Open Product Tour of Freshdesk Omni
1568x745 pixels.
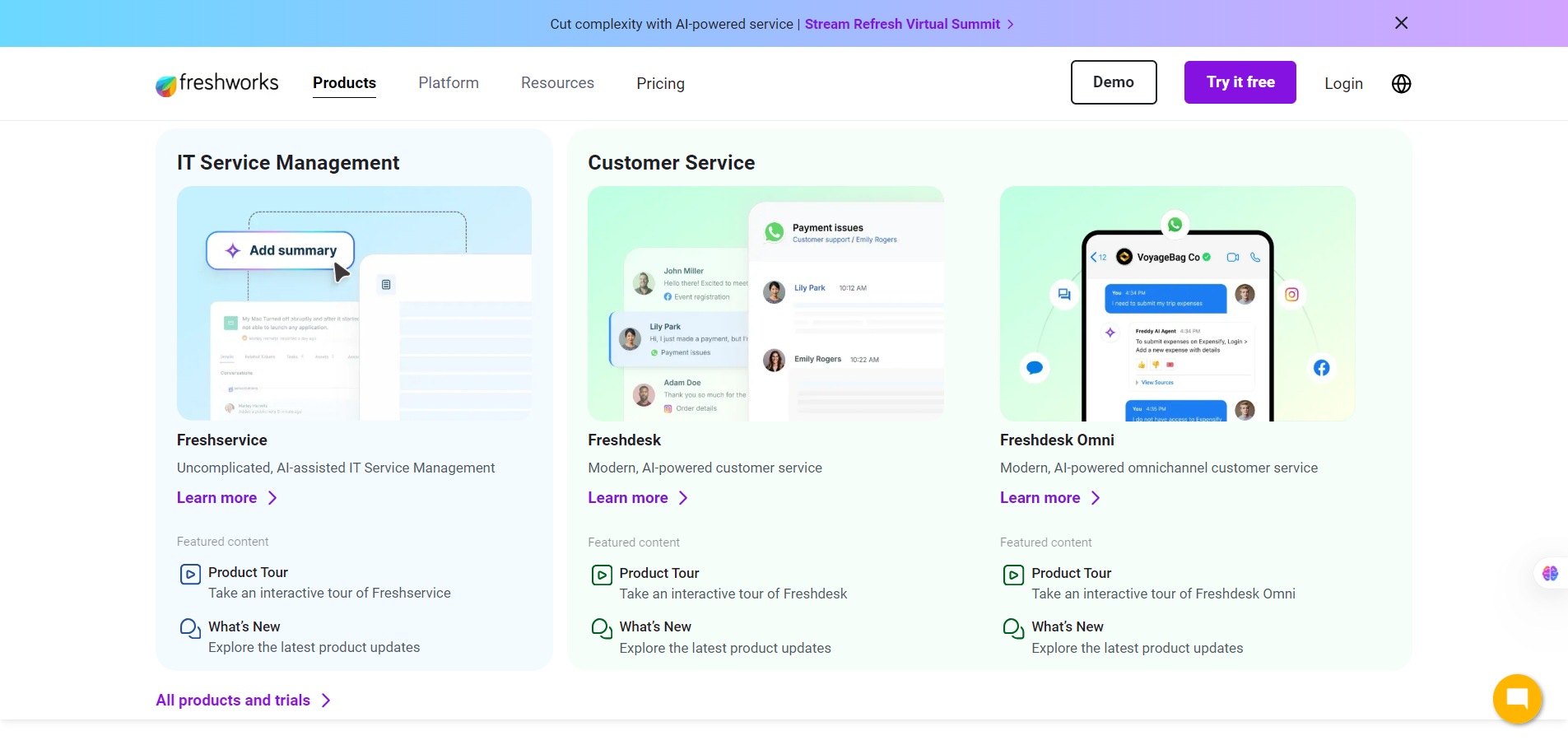[1071, 573]
